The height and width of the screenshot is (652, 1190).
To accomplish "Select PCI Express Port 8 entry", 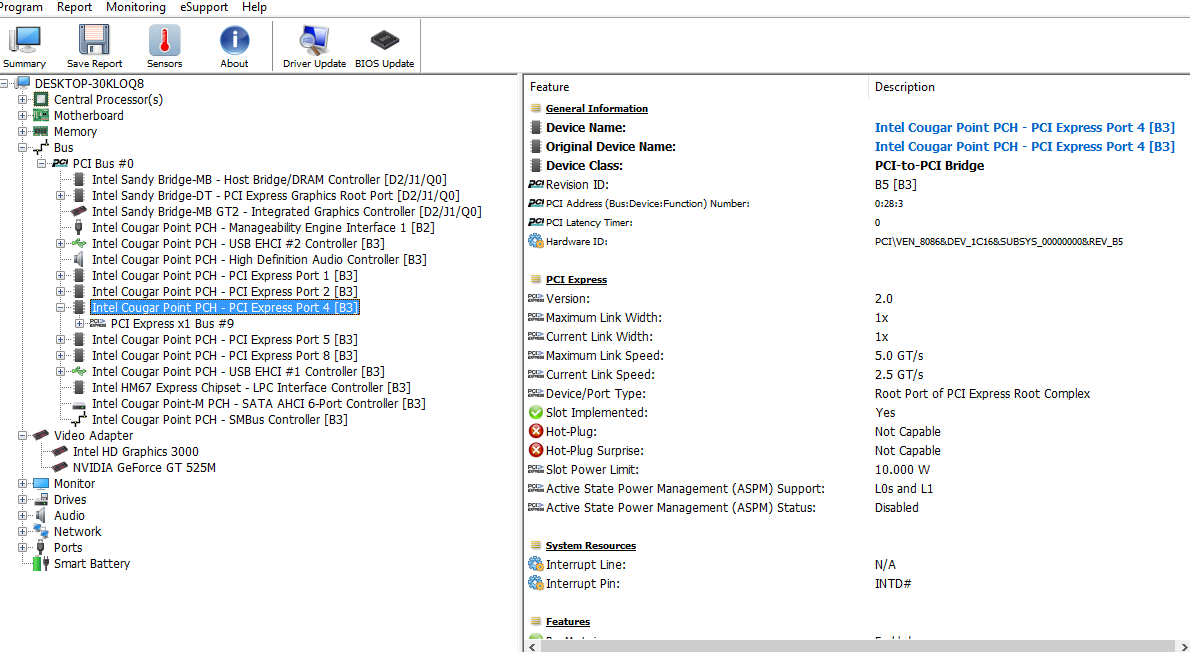I will pyautogui.click(x=225, y=355).
